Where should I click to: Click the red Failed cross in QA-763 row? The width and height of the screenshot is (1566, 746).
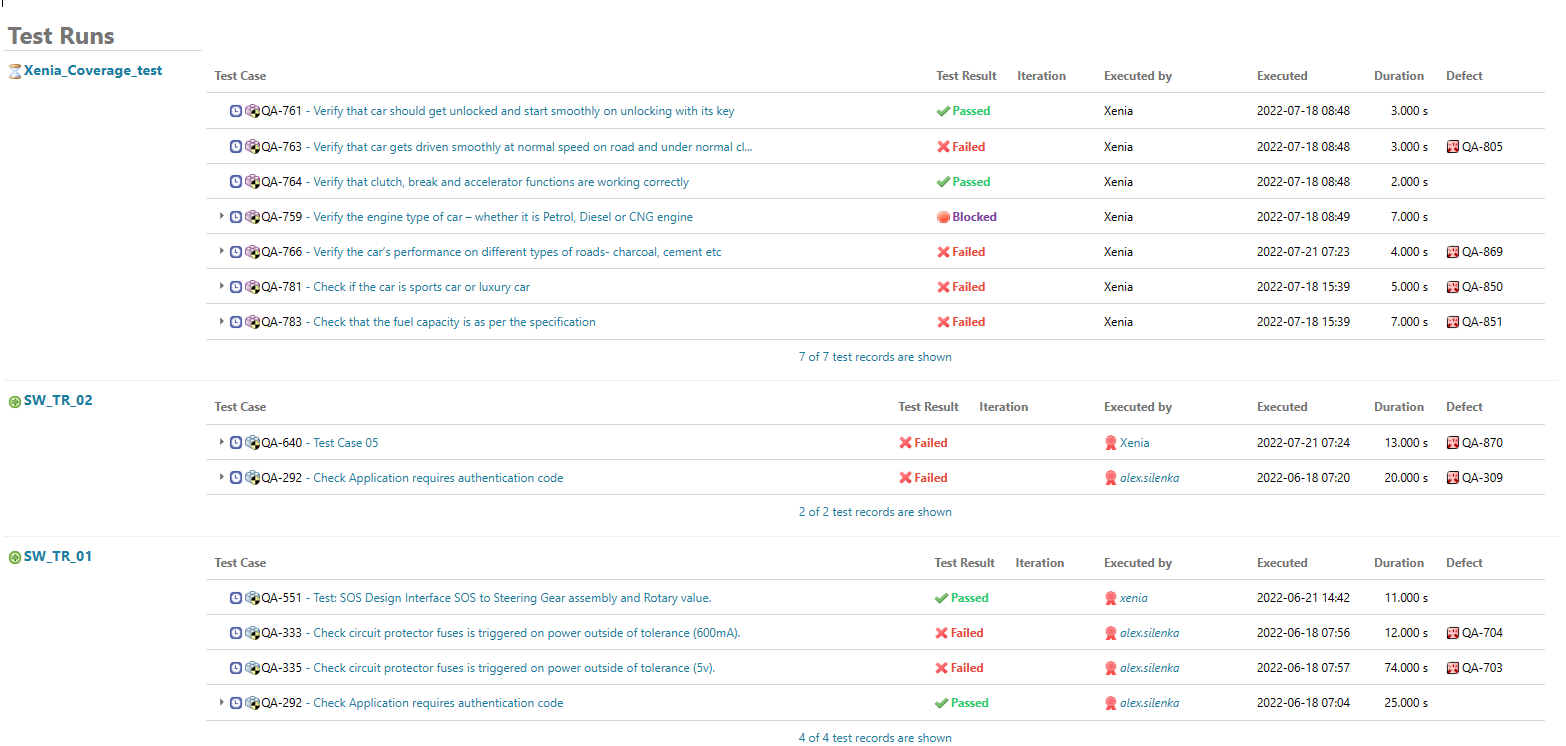[943, 147]
